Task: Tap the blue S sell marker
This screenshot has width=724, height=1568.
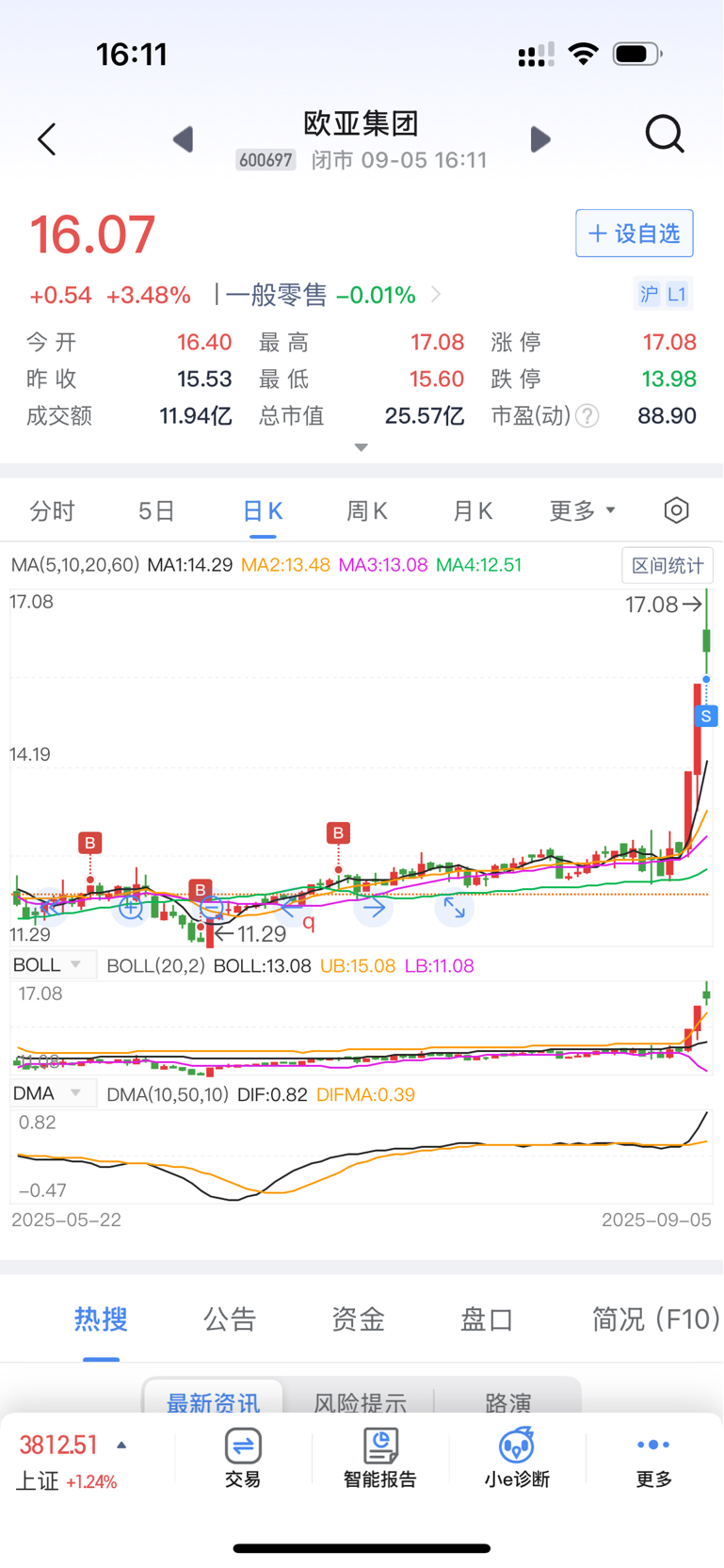Action: point(706,717)
